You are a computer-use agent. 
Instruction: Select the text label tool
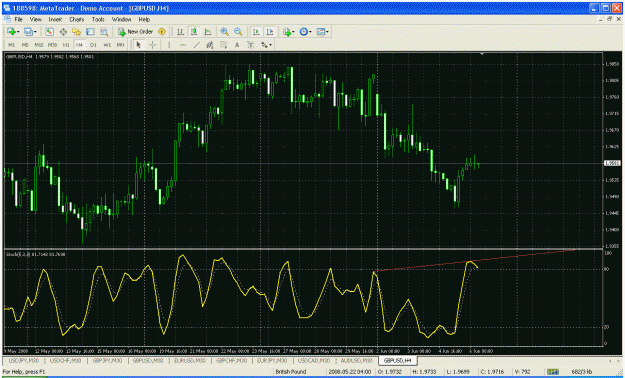pyautogui.click(x=250, y=45)
